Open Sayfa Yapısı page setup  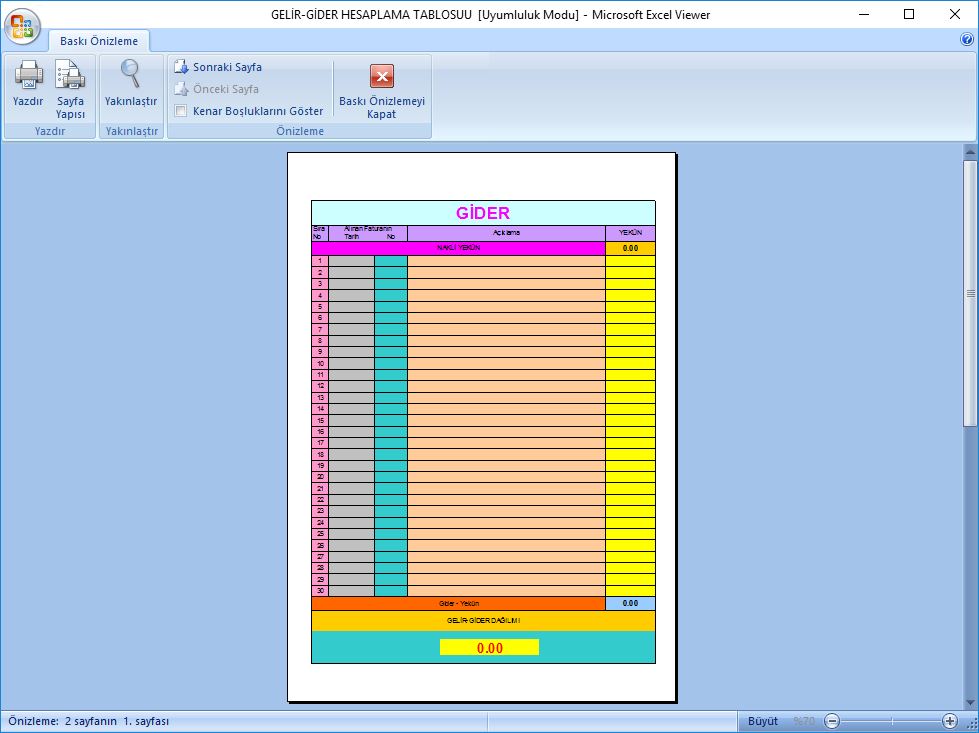click(x=70, y=75)
